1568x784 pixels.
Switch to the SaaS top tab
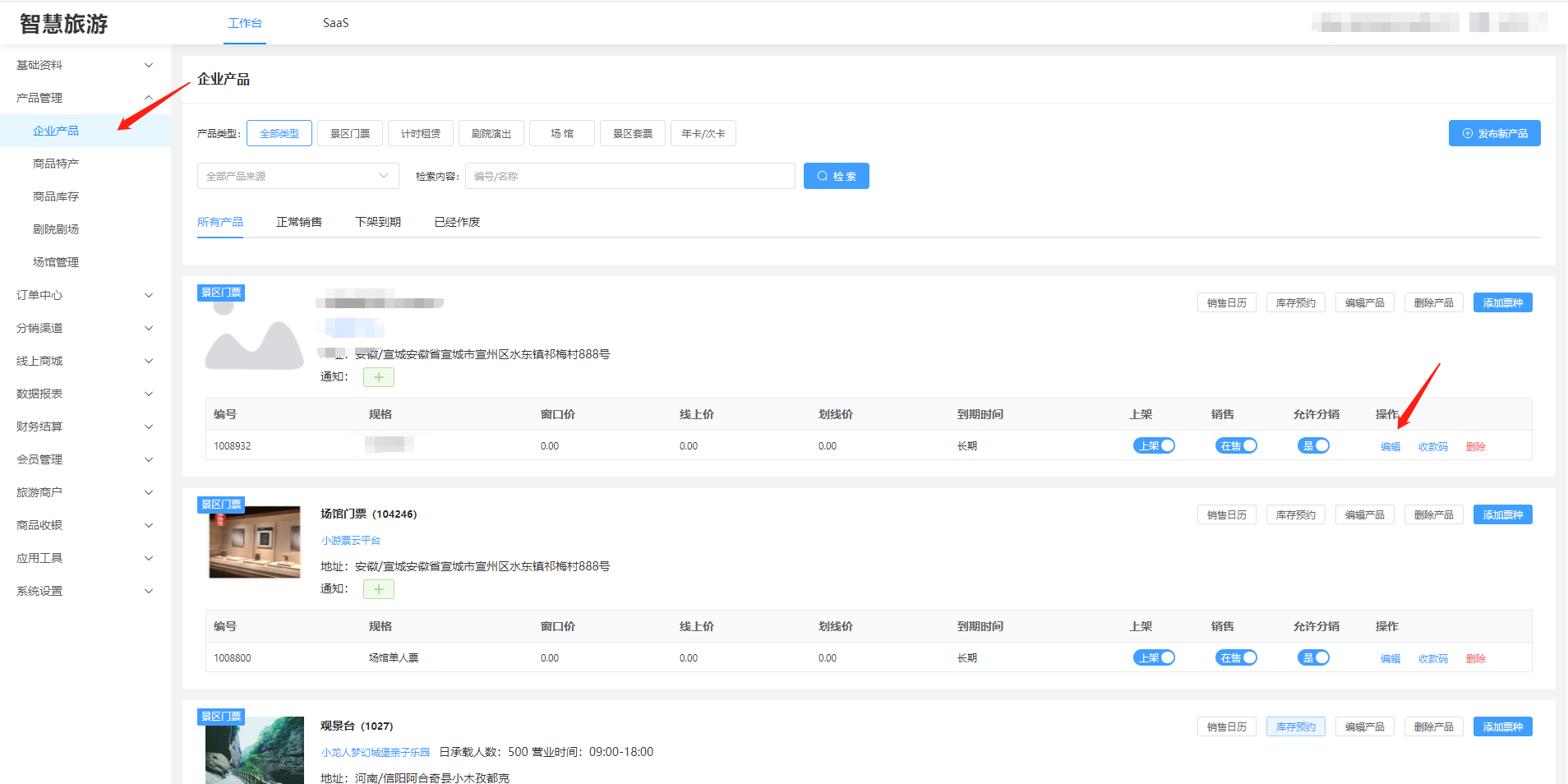click(x=335, y=23)
